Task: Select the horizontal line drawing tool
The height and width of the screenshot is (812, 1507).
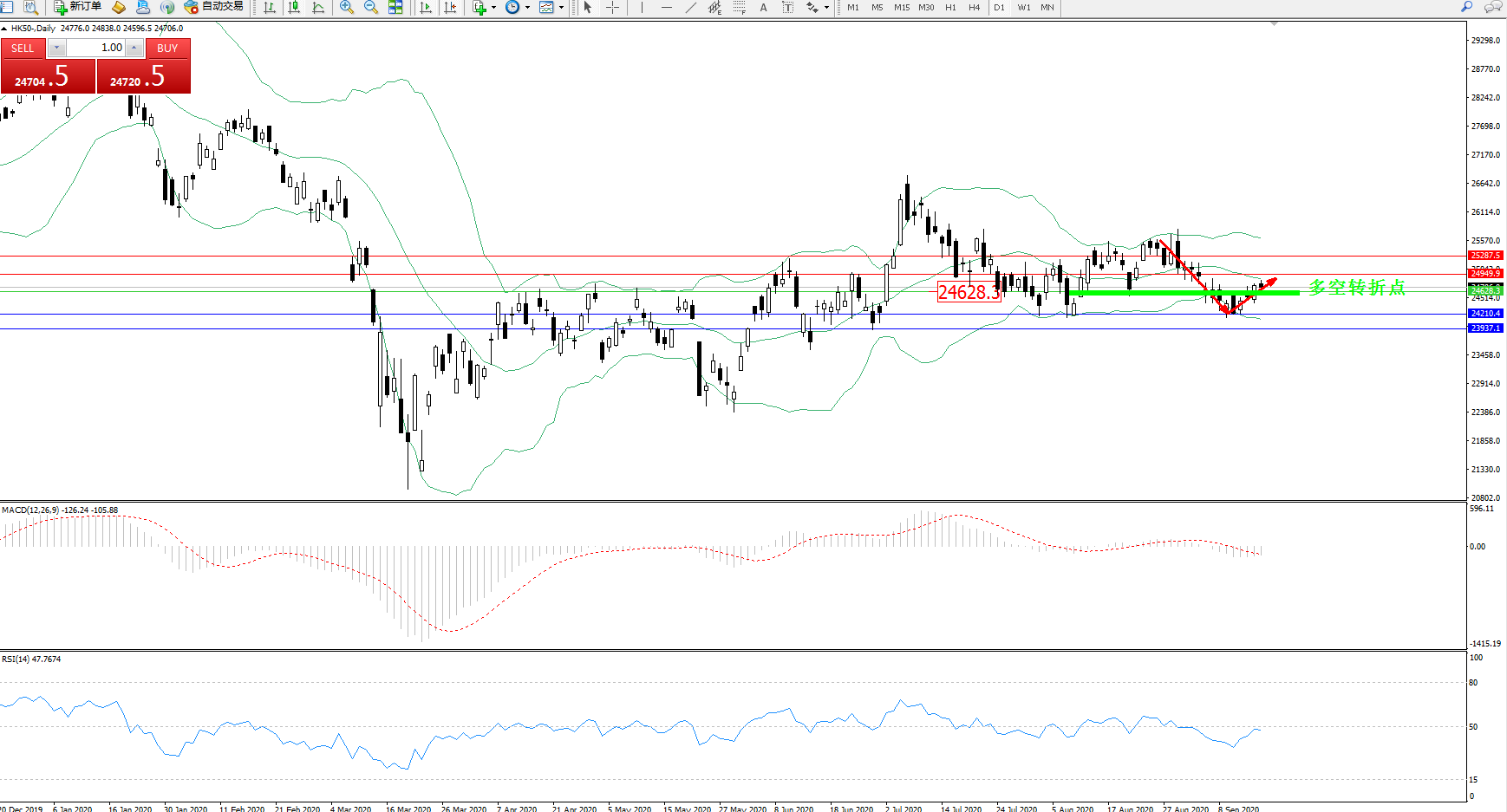Action: point(666,7)
